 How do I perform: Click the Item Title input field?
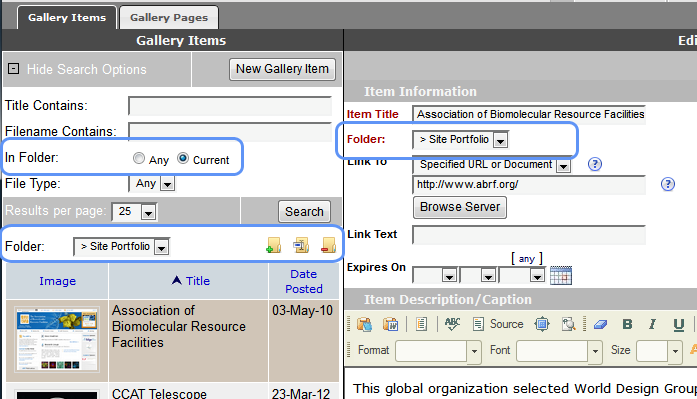pos(529,115)
